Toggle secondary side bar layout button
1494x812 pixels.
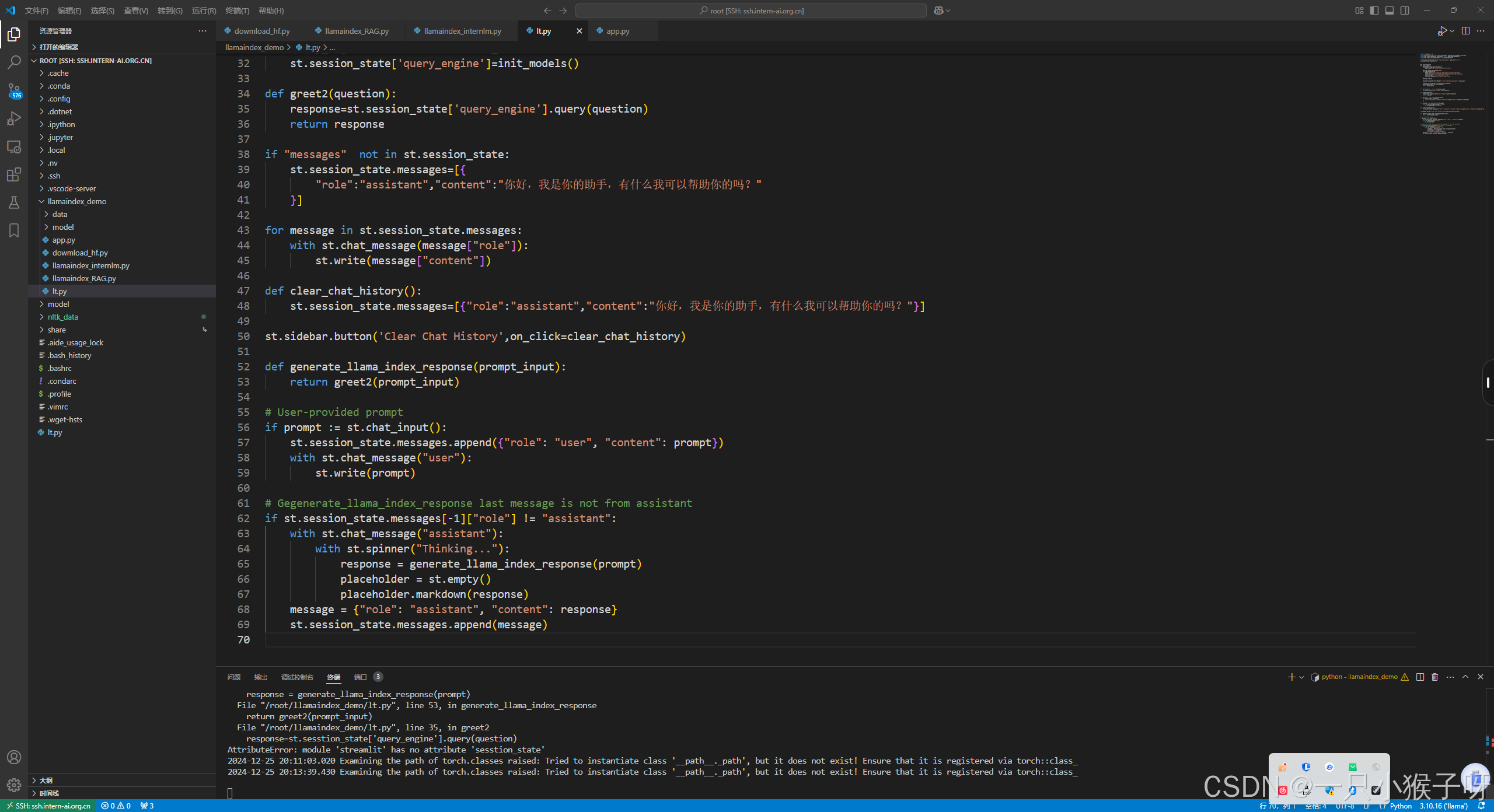point(1405,10)
